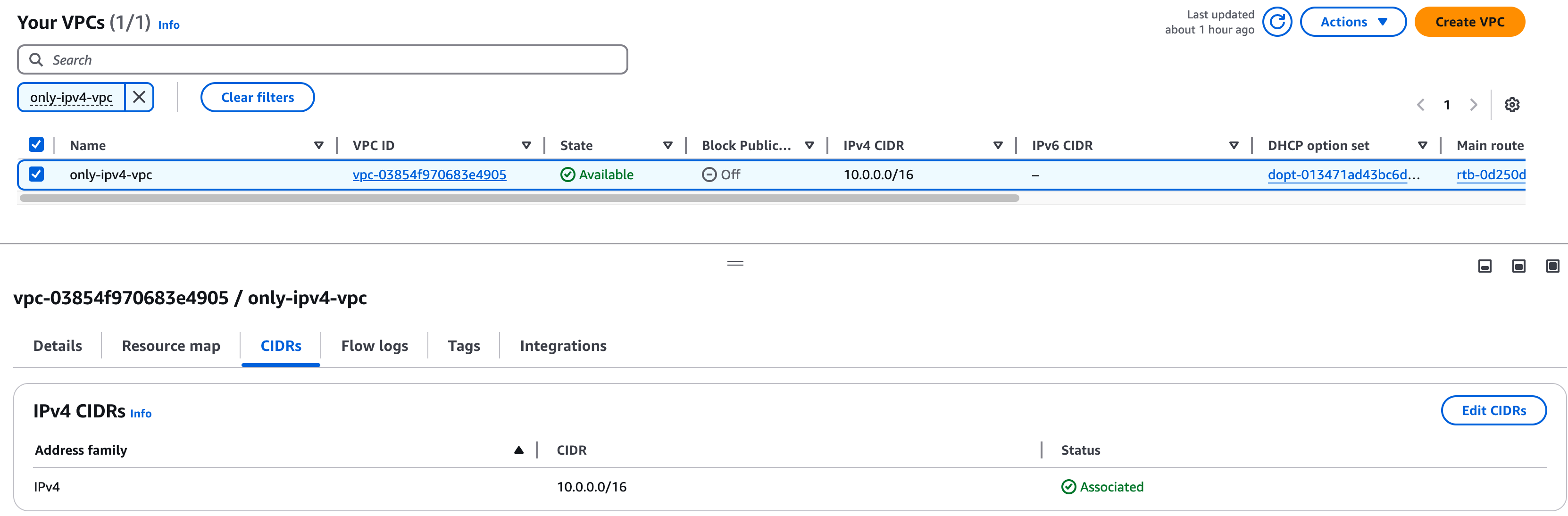Focus the VPC search field
Screen dimensions: 1568x516
[323, 59]
